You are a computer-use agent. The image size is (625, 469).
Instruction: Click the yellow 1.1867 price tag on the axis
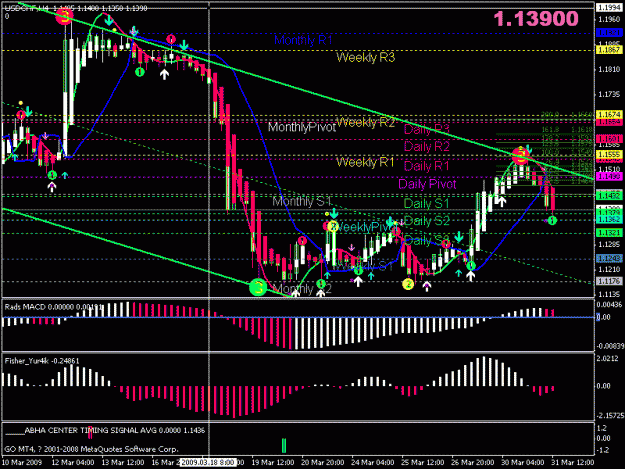click(x=609, y=49)
